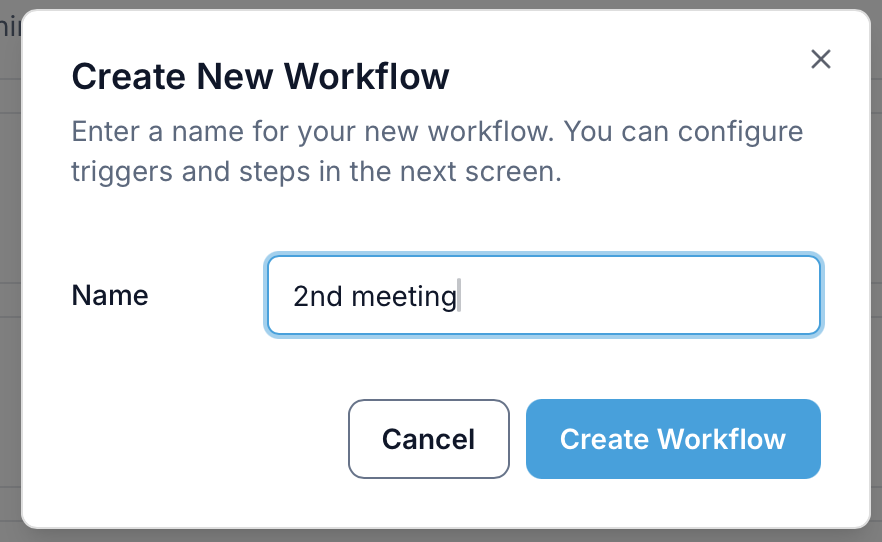The image size is (882, 542).
Task: Confirm workflow creation with the blue button
Action: pos(673,439)
